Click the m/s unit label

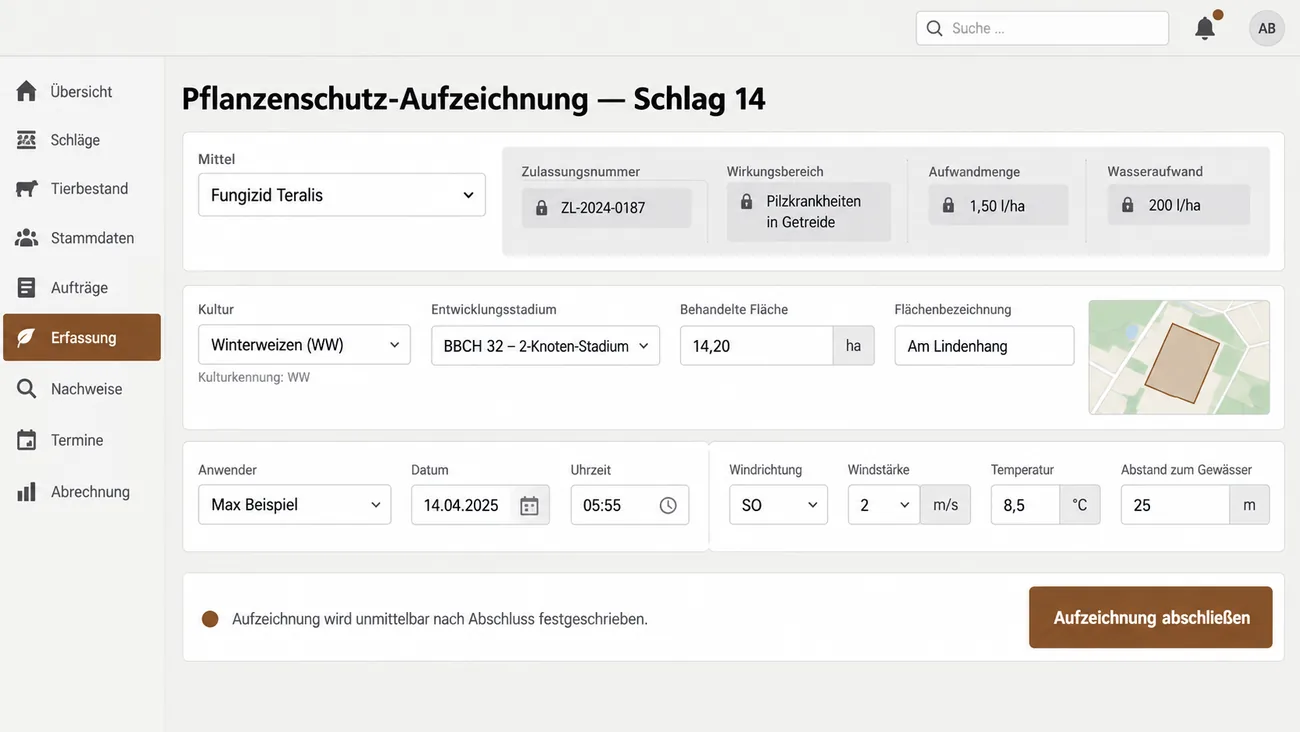pyautogui.click(x=945, y=505)
